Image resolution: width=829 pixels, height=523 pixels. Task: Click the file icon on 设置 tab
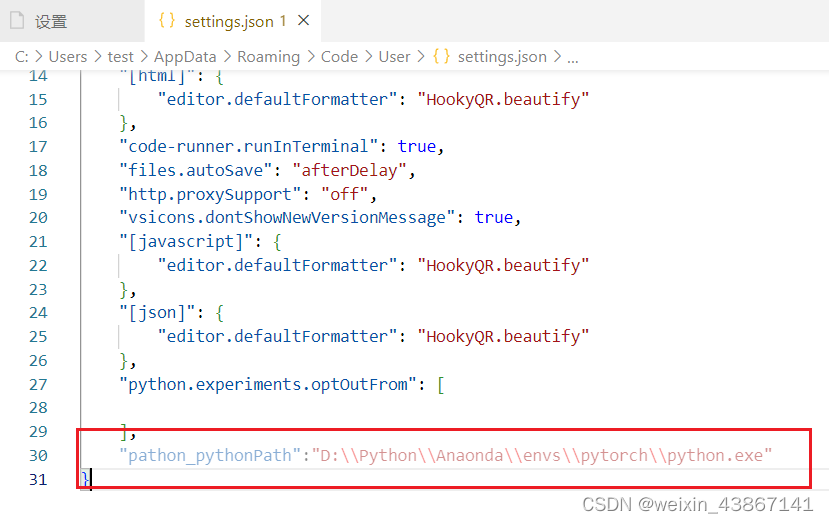pos(17,21)
